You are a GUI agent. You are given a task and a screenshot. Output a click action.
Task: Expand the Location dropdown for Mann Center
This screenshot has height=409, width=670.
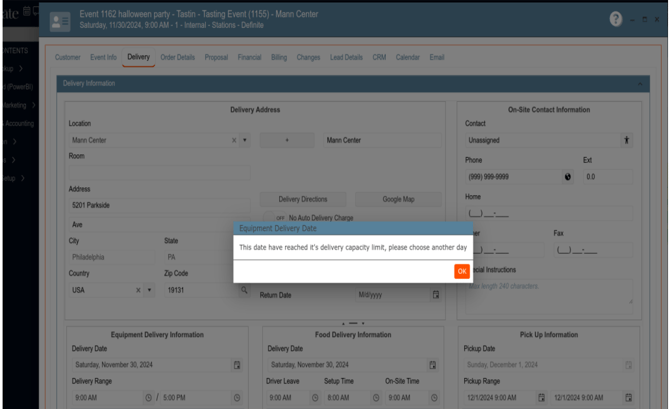tap(245, 141)
